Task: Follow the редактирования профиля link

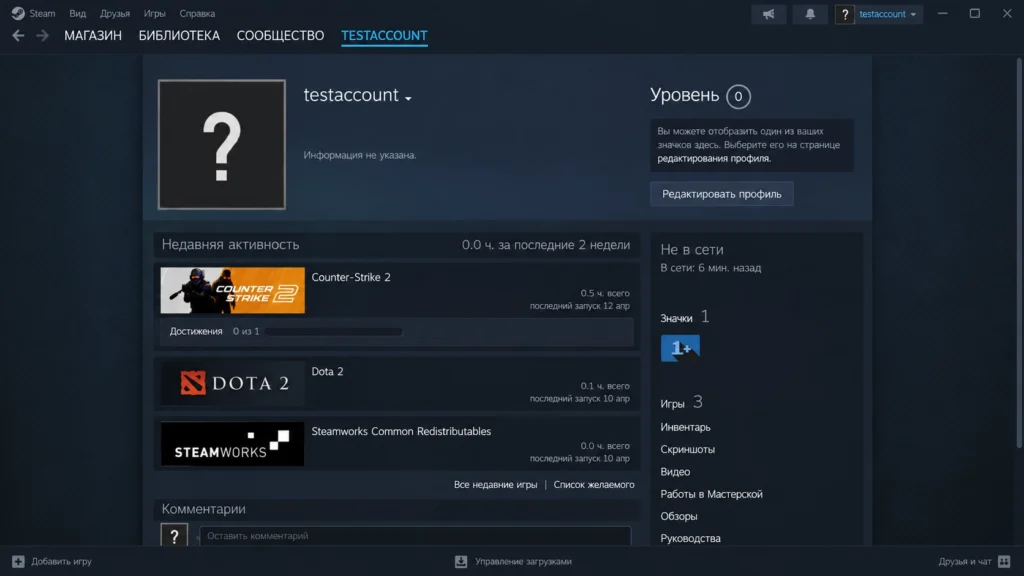Action: pyautogui.click(x=714, y=159)
